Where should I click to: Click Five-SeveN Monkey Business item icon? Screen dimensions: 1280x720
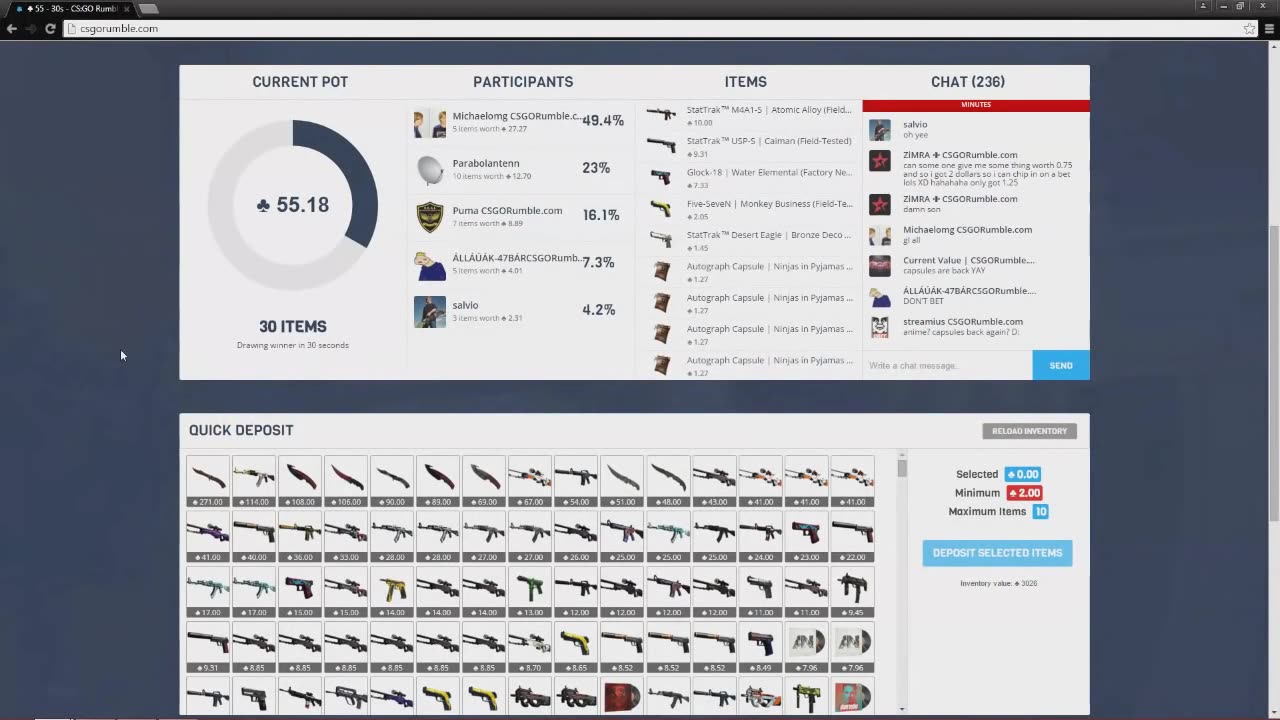661,208
